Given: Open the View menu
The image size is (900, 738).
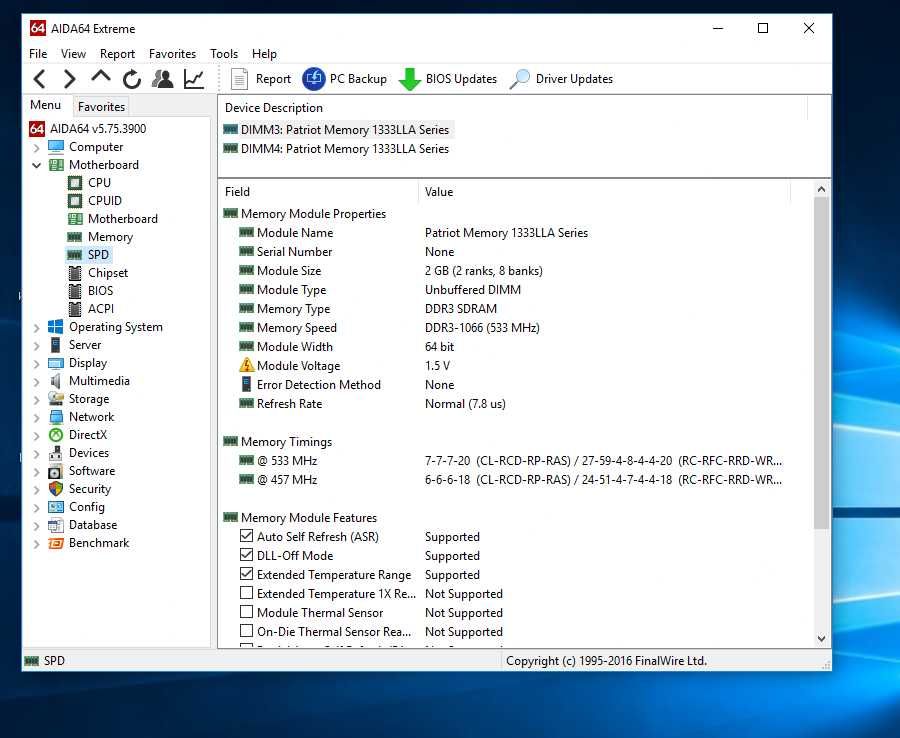Looking at the screenshot, I should tap(73, 53).
